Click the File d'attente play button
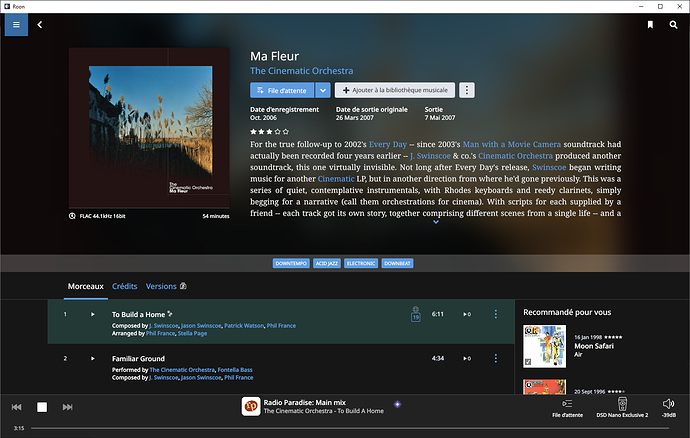This screenshot has width=690, height=438. point(282,90)
